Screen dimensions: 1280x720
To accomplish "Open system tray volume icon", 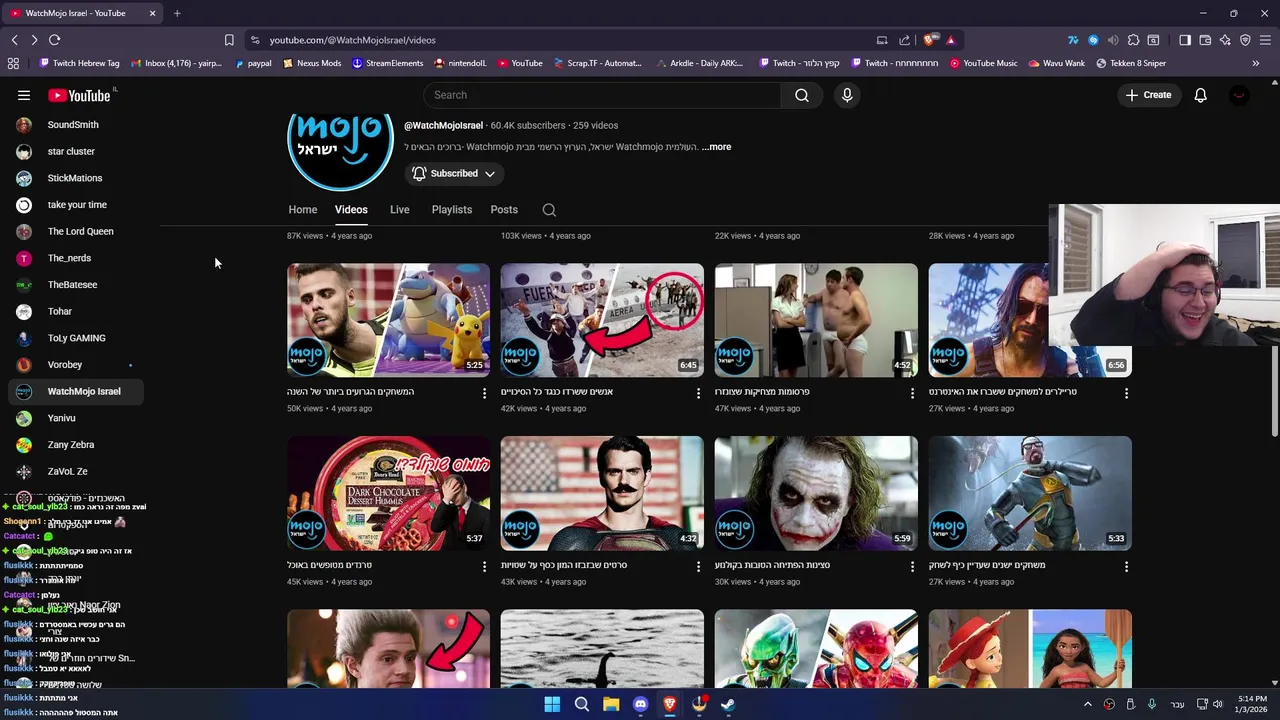I will pos(1217,704).
